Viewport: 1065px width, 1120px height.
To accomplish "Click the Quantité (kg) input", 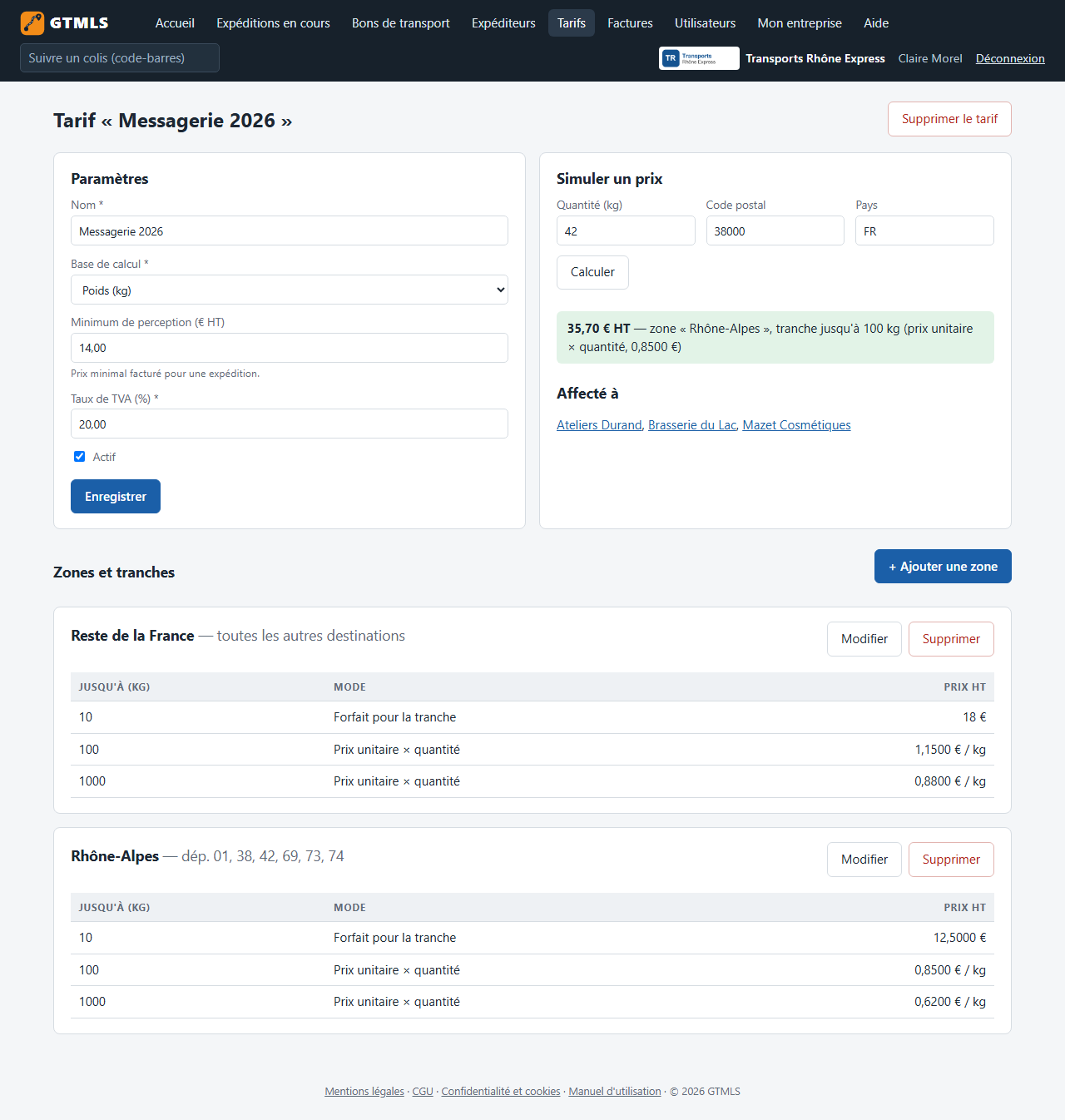I will (626, 231).
